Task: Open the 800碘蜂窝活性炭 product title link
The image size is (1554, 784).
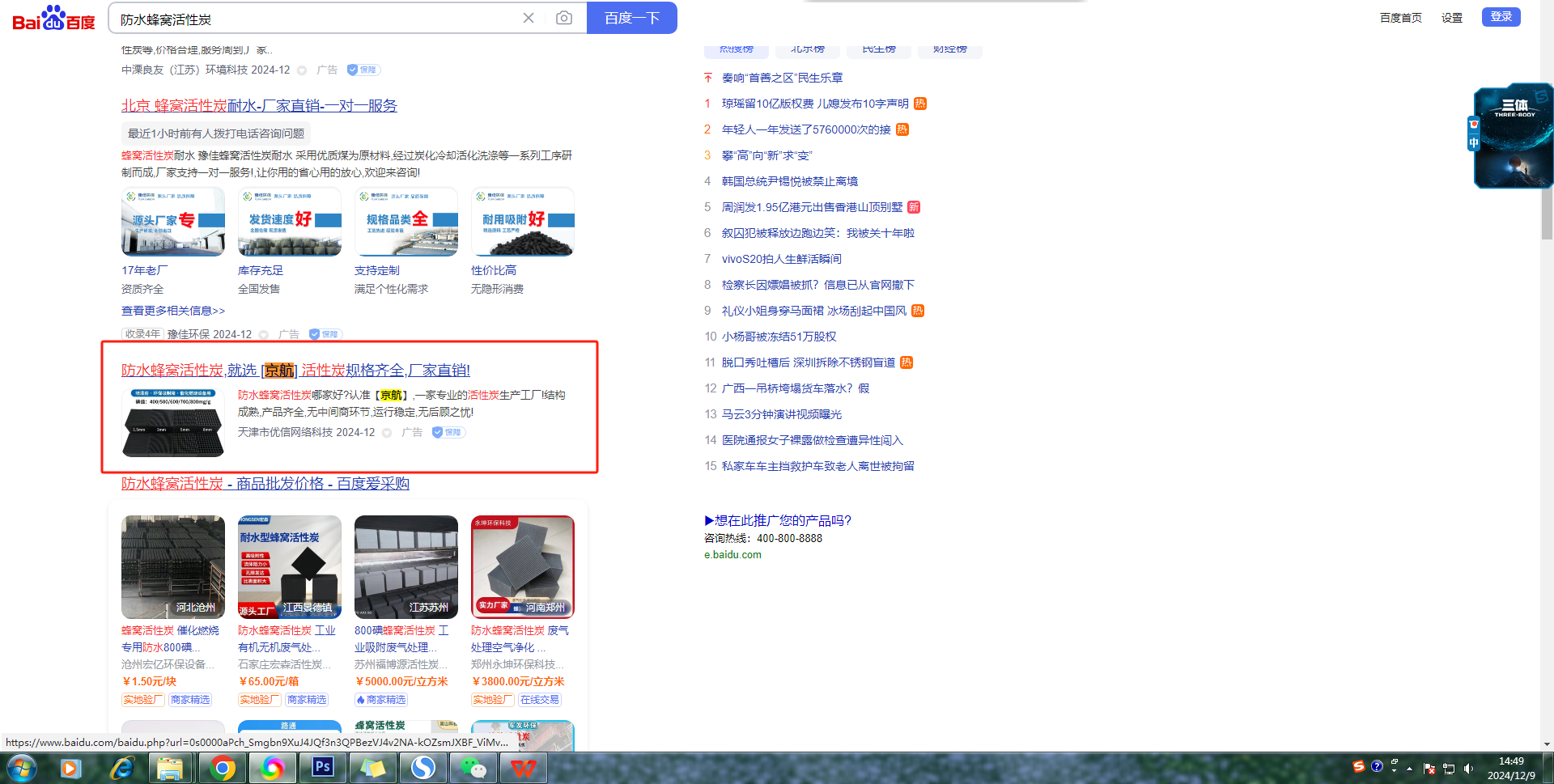Action: (x=401, y=639)
